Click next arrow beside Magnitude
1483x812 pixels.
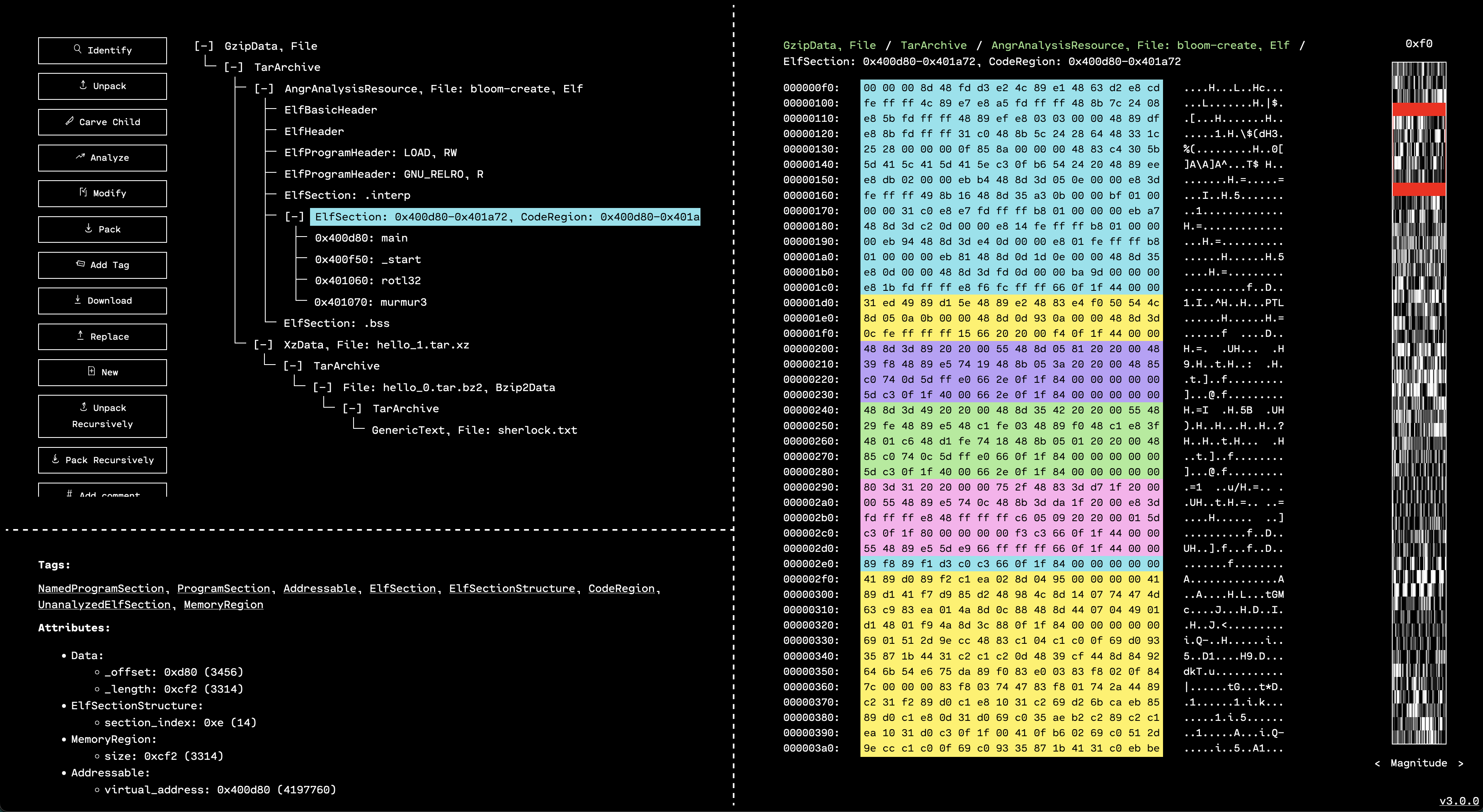tap(1461, 763)
